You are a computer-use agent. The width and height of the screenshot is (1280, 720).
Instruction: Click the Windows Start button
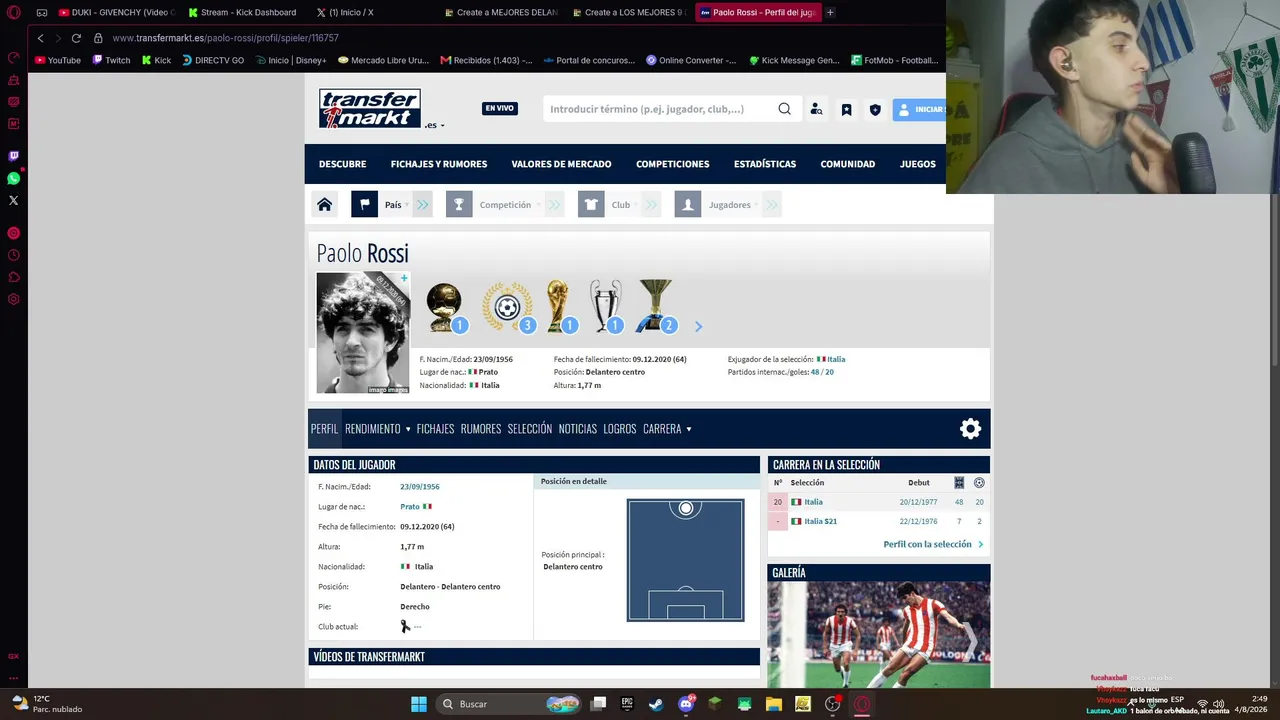point(419,704)
